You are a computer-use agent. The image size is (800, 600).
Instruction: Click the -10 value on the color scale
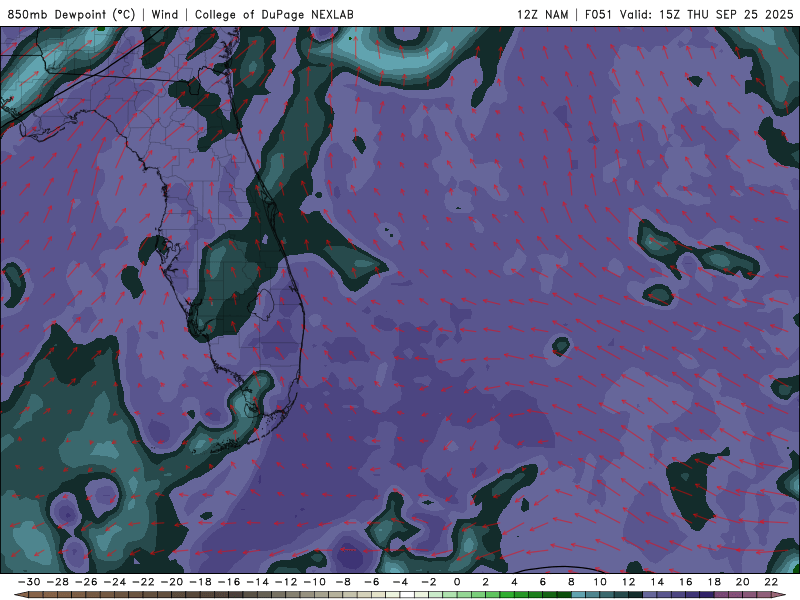click(x=315, y=582)
